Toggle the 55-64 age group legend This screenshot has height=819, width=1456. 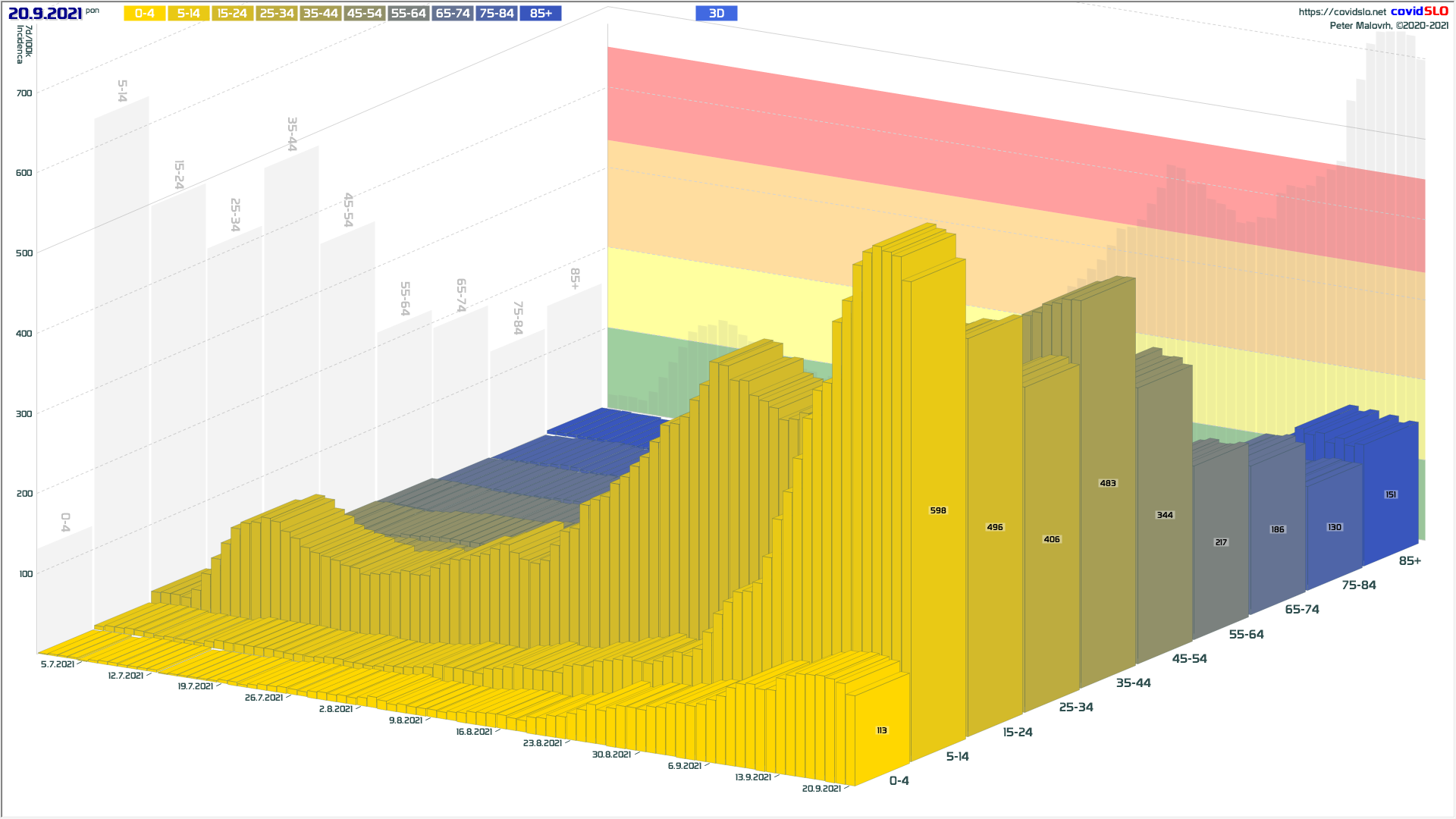click(x=408, y=14)
